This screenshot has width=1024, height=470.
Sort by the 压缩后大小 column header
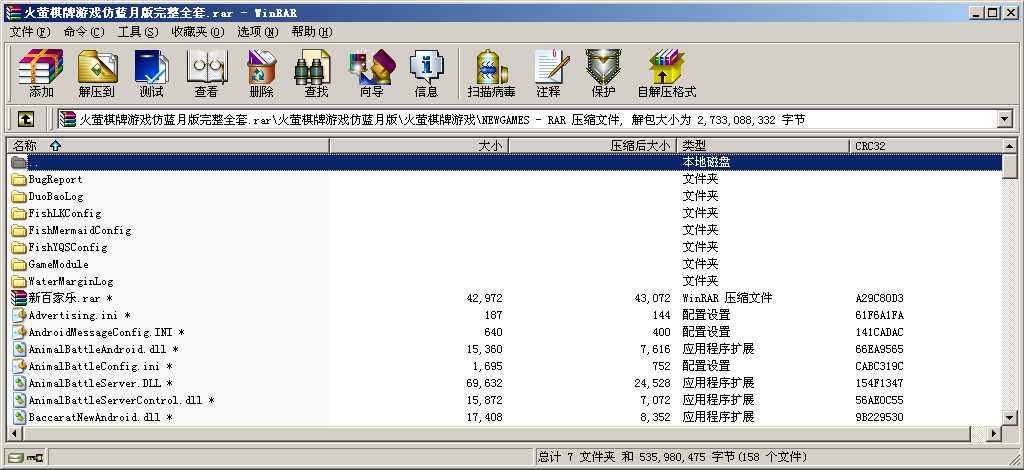(592, 146)
